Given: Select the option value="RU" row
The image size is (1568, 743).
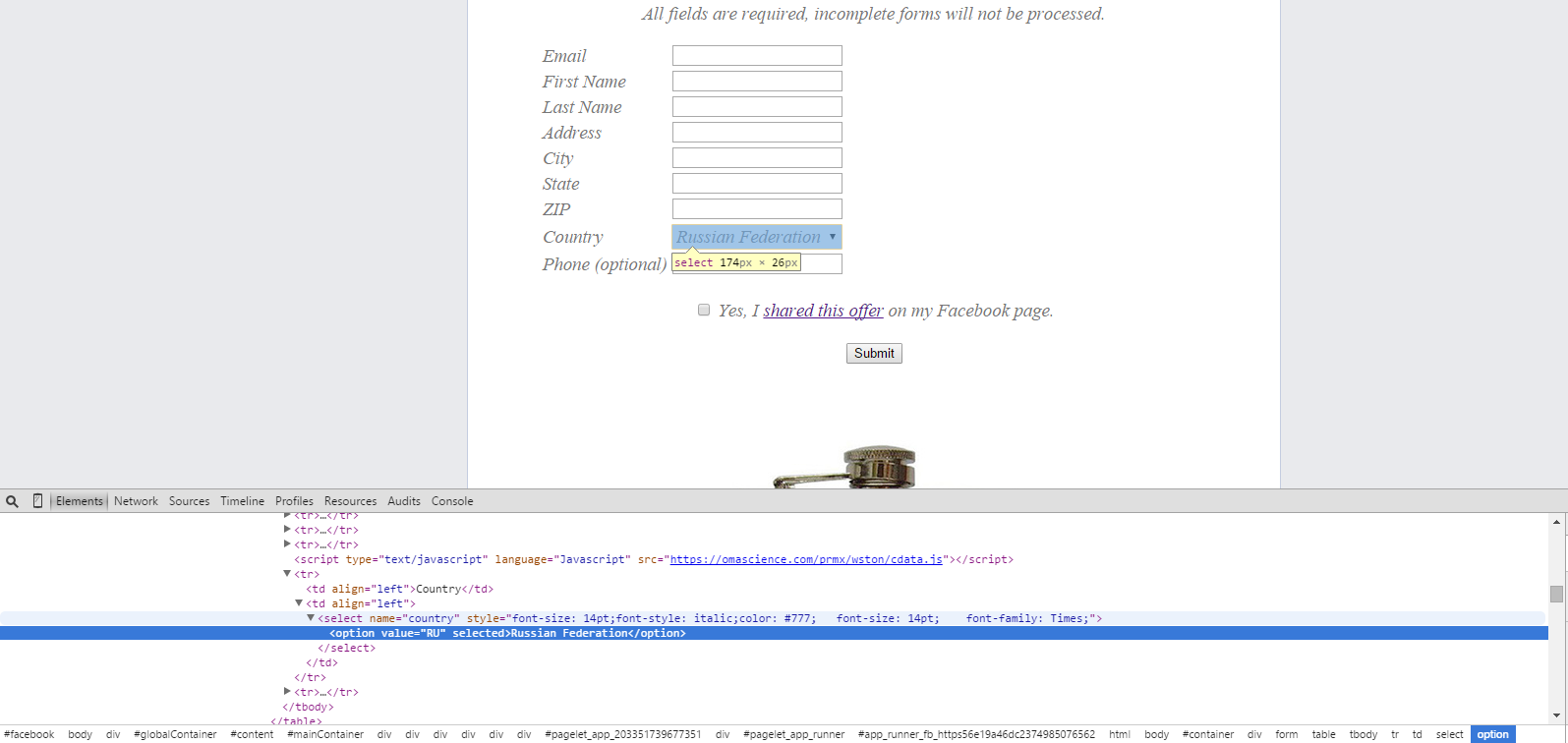Looking at the screenshot, I should pos(774,633).
